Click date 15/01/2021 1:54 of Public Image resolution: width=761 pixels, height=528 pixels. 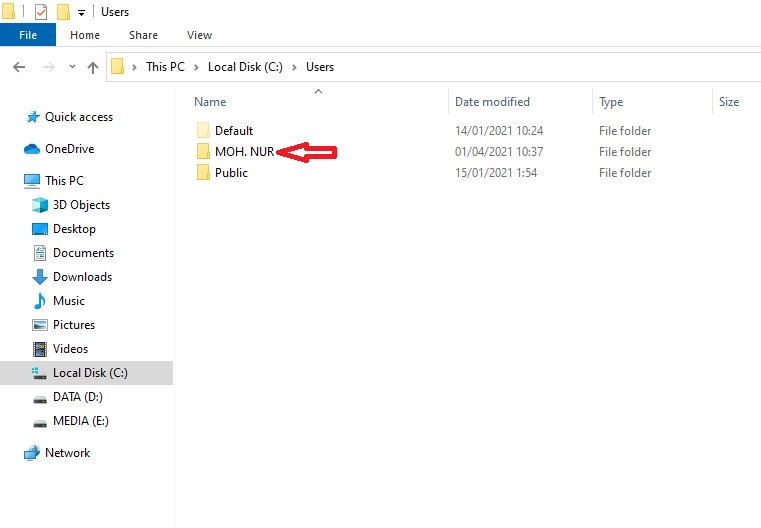(x=496, y=173)
